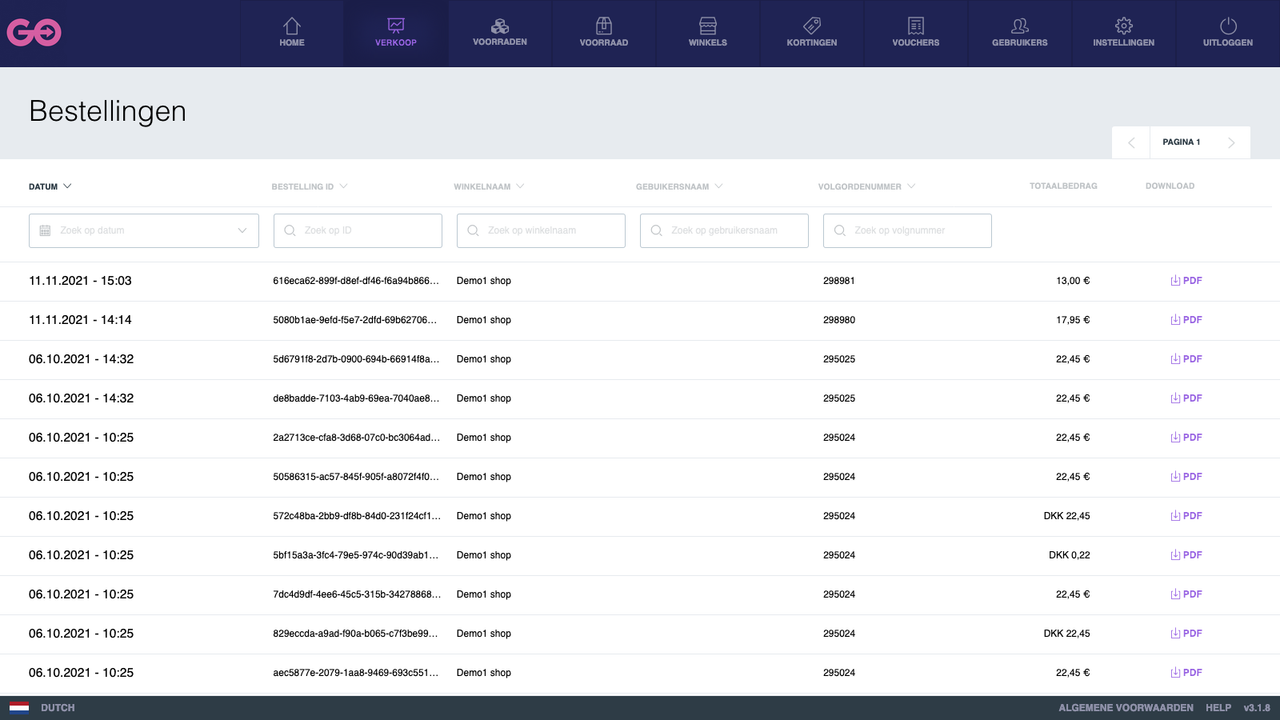Sort by the Gebuikersnaam column chevron

719,186
